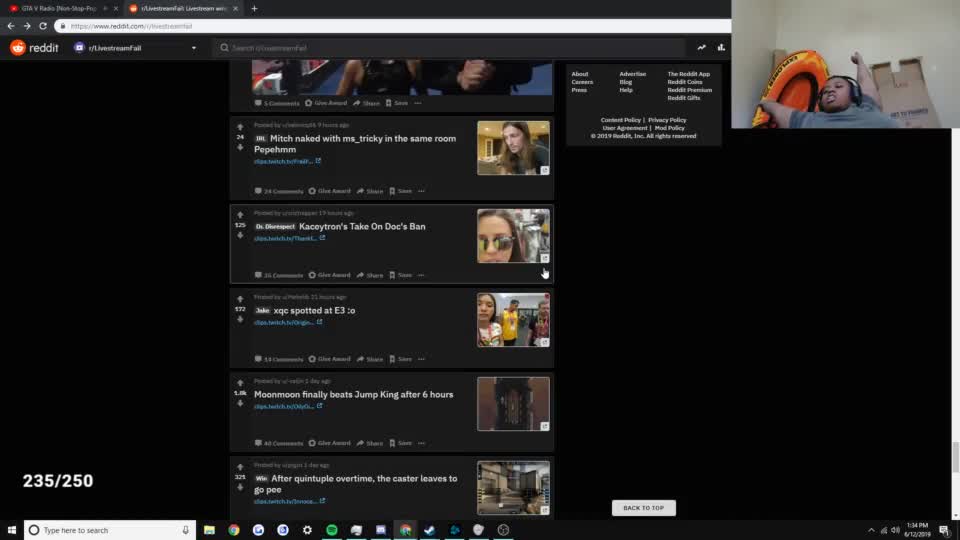Open comments on the xqc spotted post
This screenshot has height=540, width=960.
(x=279, y=359)
